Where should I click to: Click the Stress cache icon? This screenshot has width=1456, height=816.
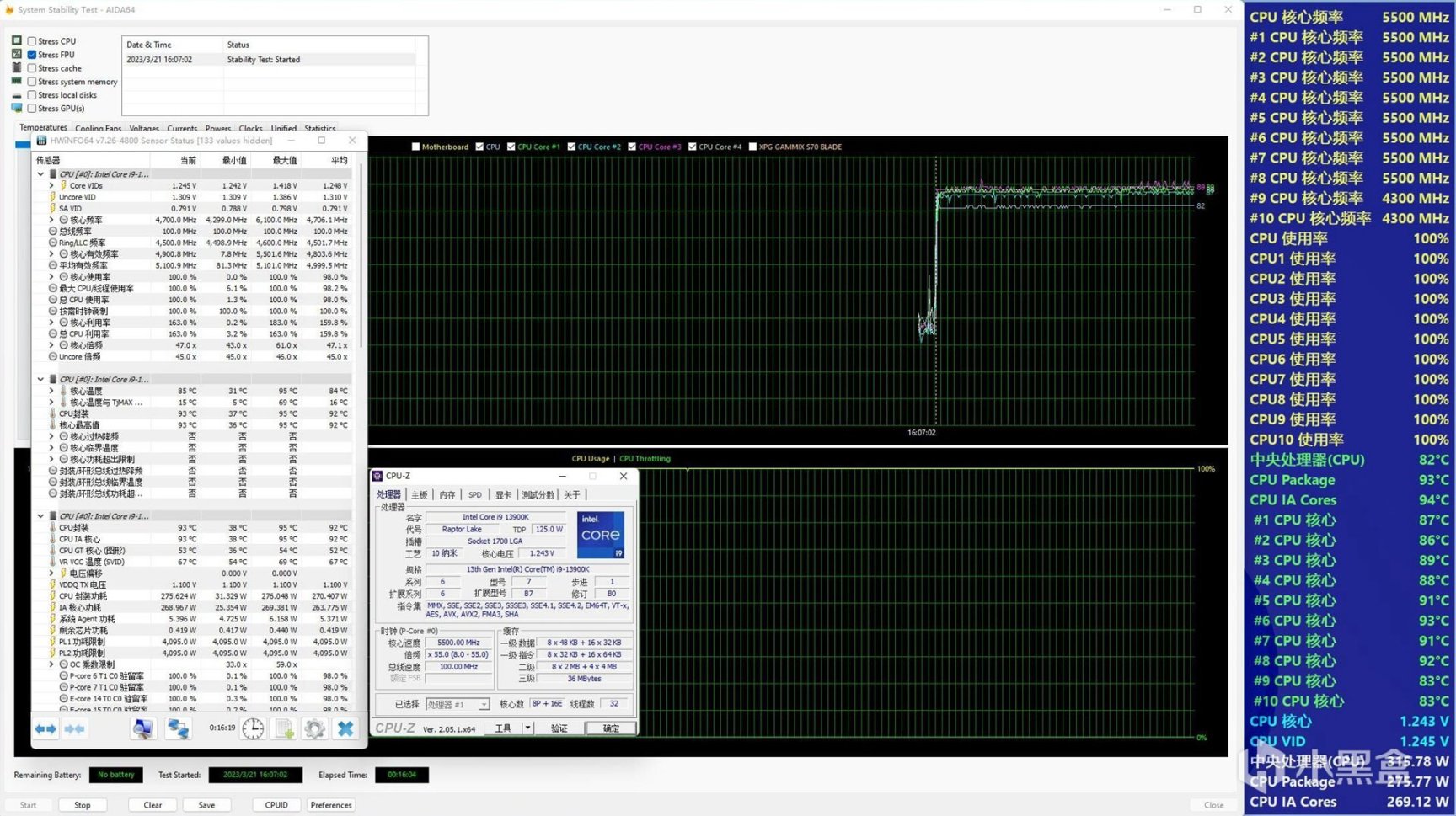[17, 67]
